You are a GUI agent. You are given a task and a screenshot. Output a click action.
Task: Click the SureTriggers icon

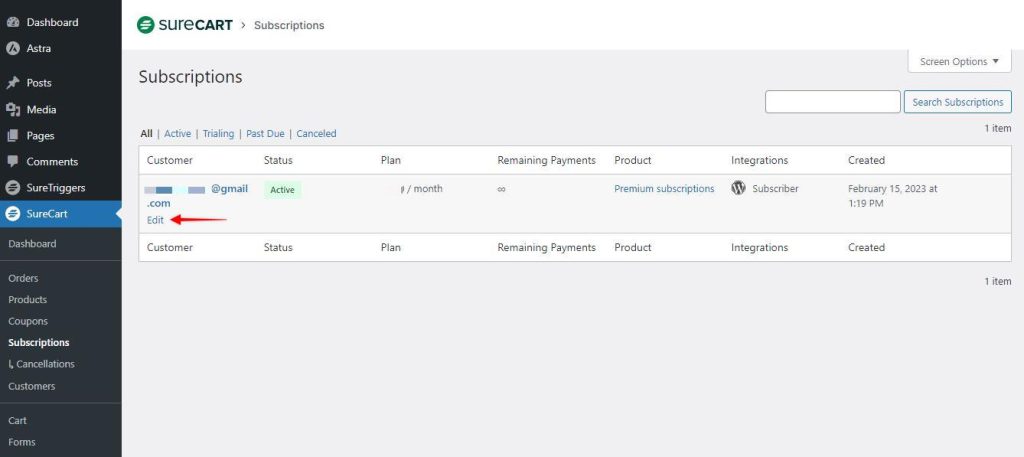tap(13, 187)
